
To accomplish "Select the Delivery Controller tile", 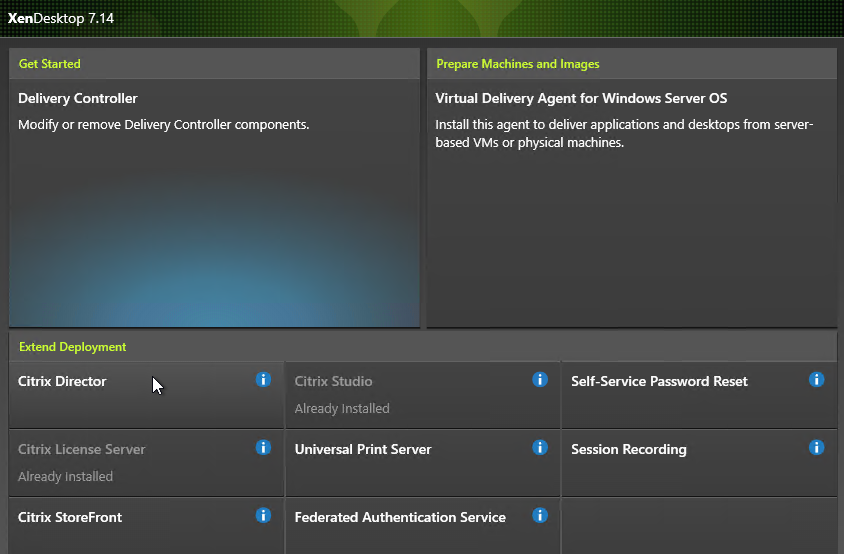I will pos(214,203).
